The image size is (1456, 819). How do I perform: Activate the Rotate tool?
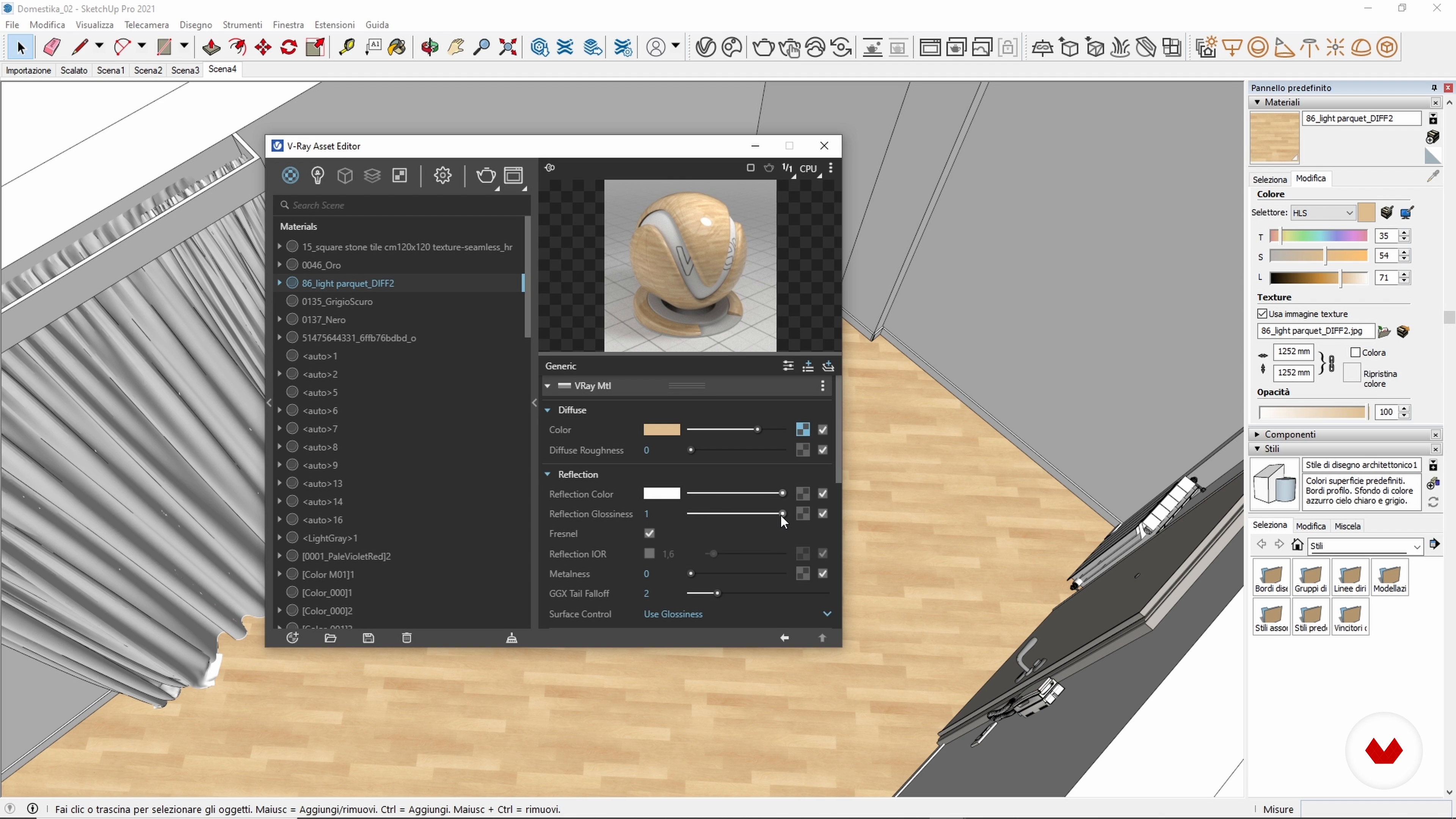pyautogui.click(x=289, y=47)
